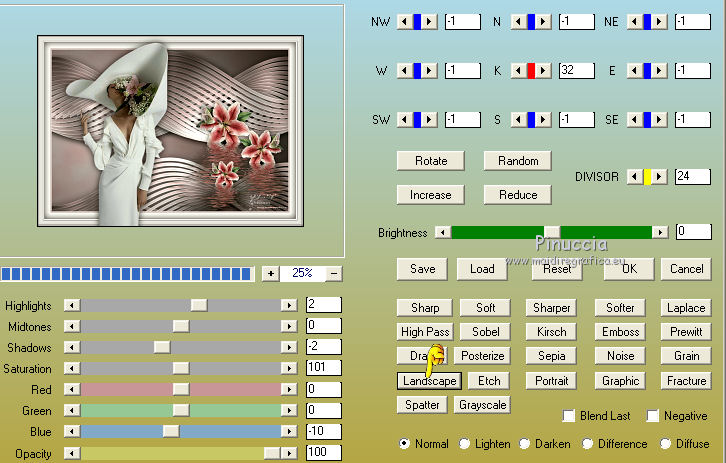The height and width of the screenshot is (463, 726).
Task: Select the Difference blend mode
Action: (588, 444)
